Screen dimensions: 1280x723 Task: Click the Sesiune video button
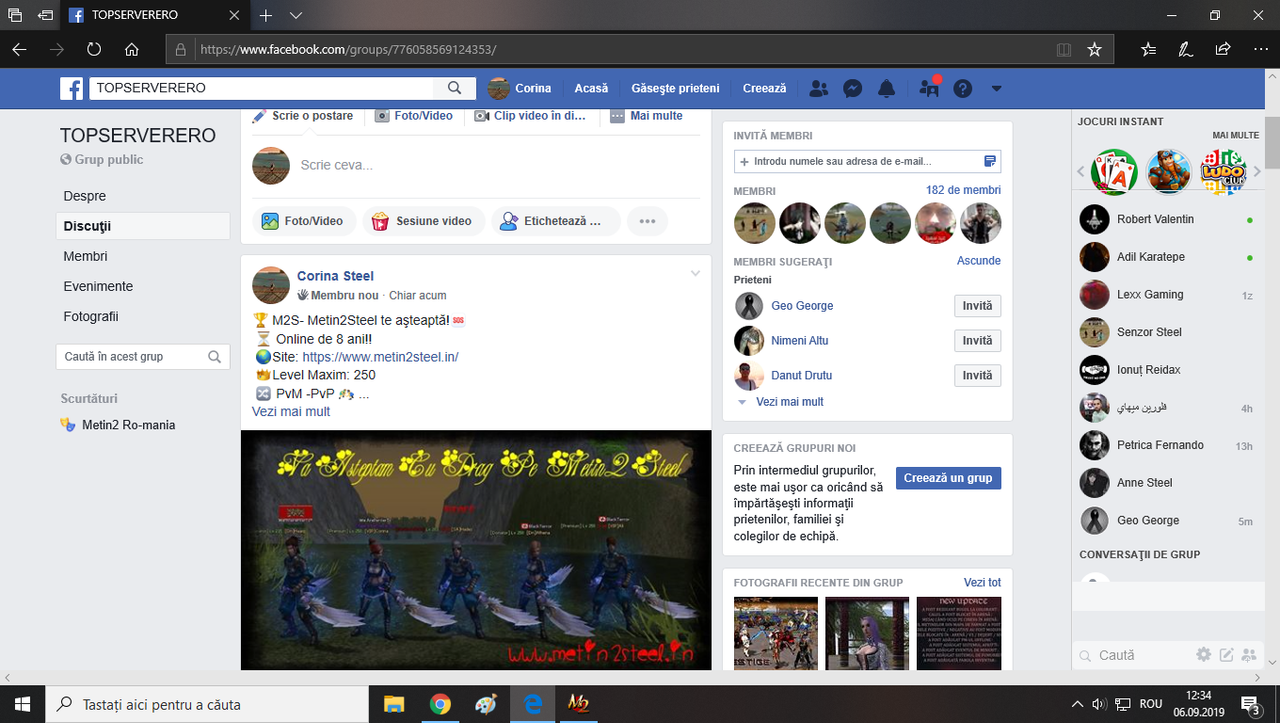[423, 221]
